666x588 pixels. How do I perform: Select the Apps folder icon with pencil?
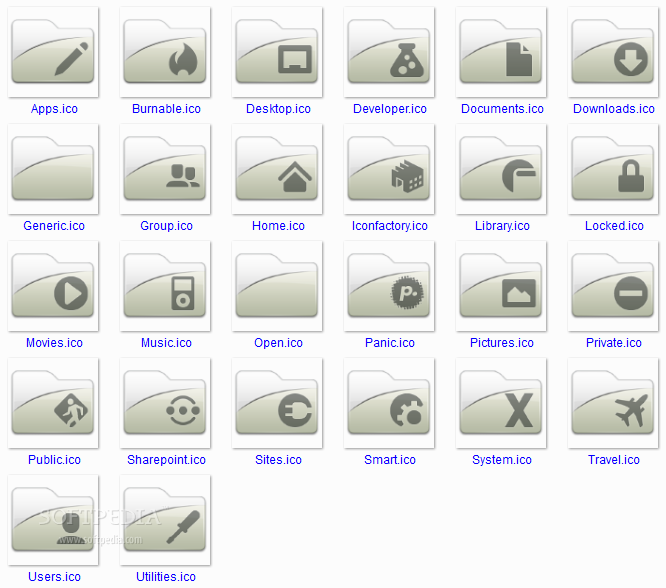53,52
